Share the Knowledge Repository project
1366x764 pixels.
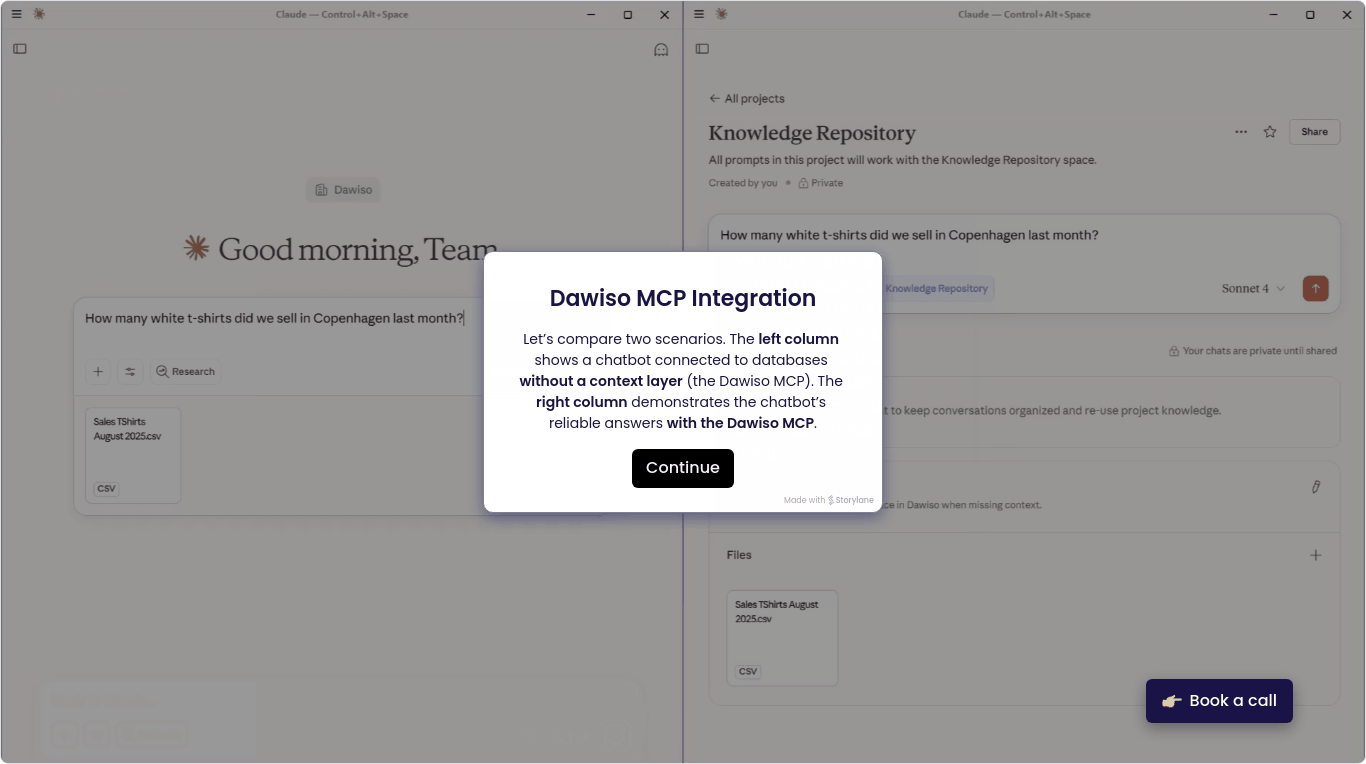(1314, 131)
